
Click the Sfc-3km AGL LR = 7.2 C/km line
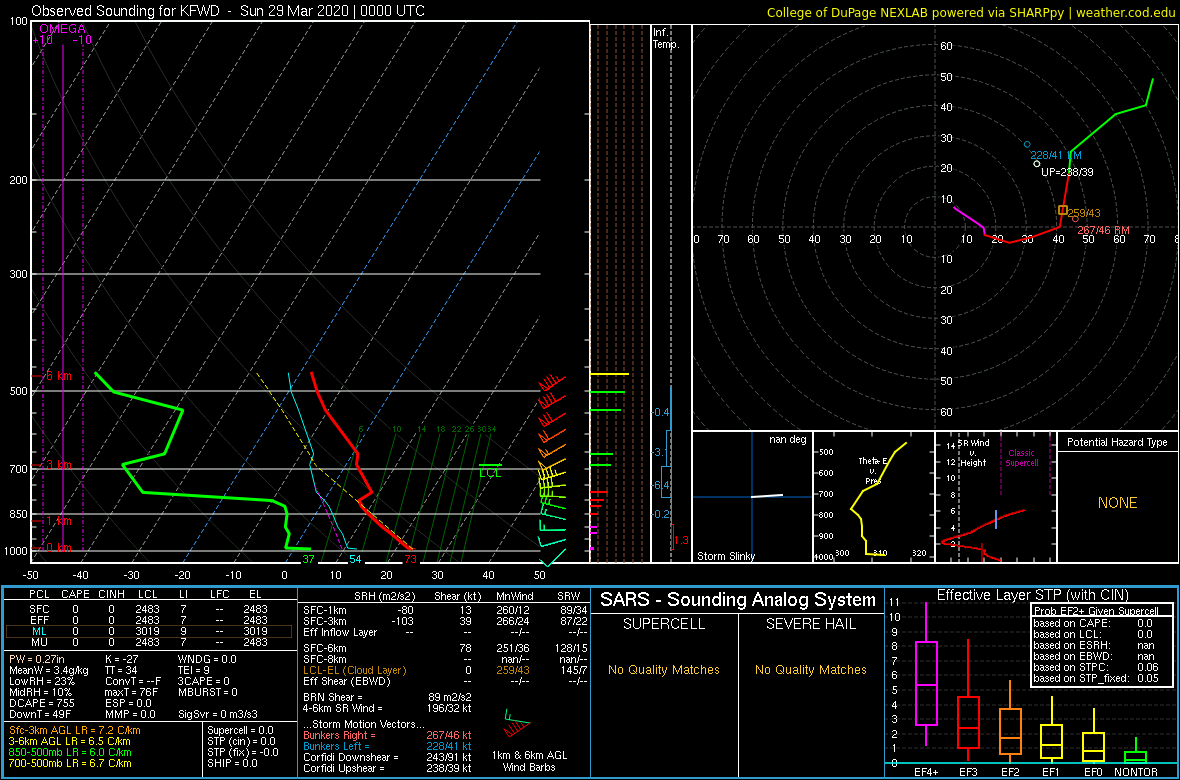pos(75,730)
